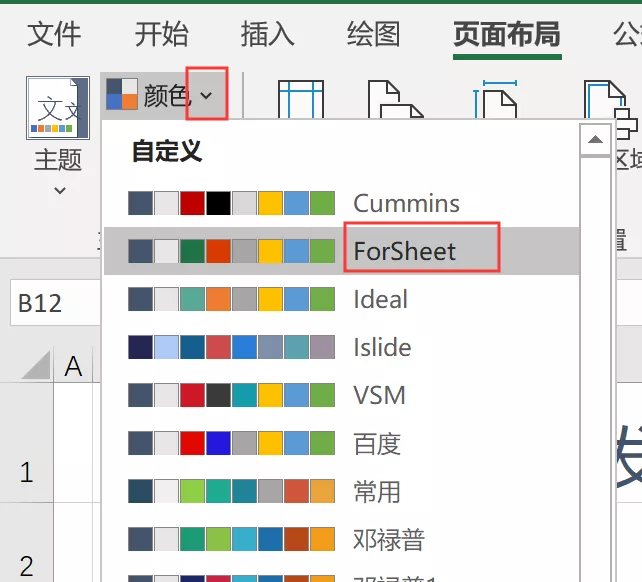Viewport: 642px width, 582px height.
Task: Open the 主题 themes gallery icon
Action: 58,108
